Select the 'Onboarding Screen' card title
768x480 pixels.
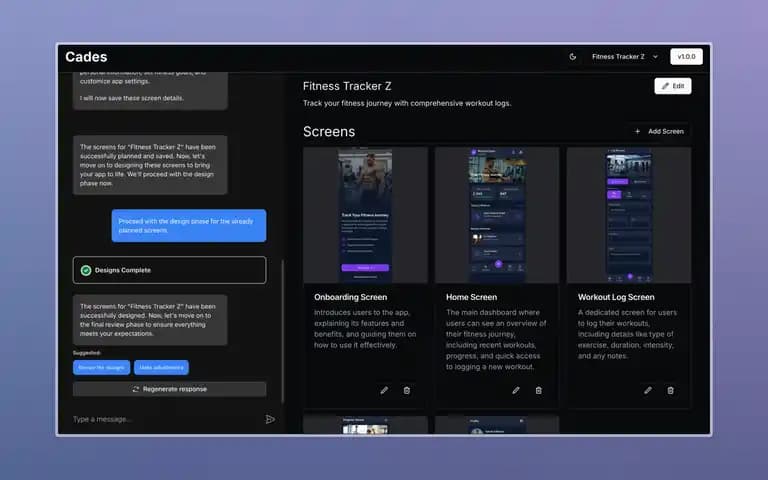click(350, 297)
